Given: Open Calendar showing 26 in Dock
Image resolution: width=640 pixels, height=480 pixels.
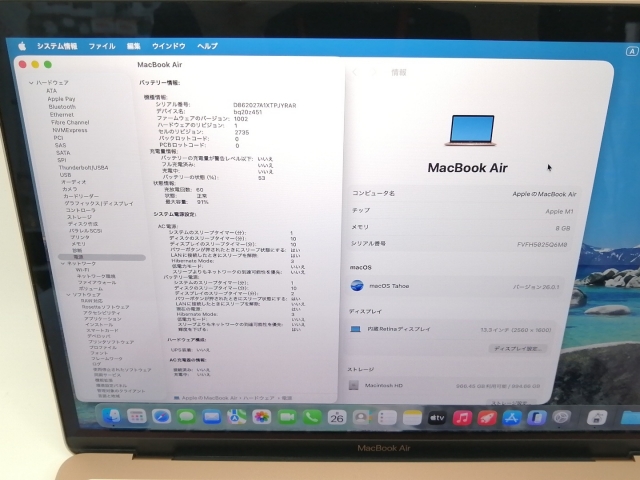Looking at the screenshot, I should pyautogui.click(x=337, y=417).
